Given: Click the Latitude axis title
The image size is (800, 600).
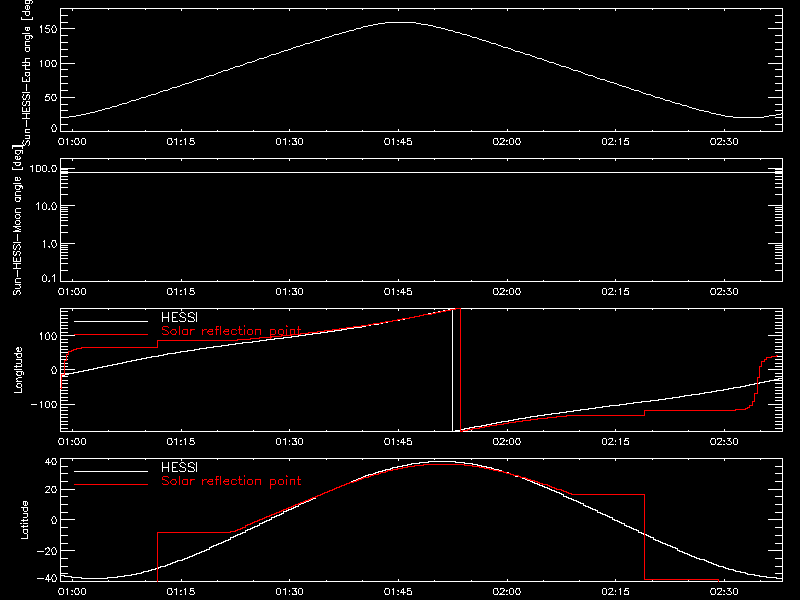Looking at the screenshot, I should point(24,520).
